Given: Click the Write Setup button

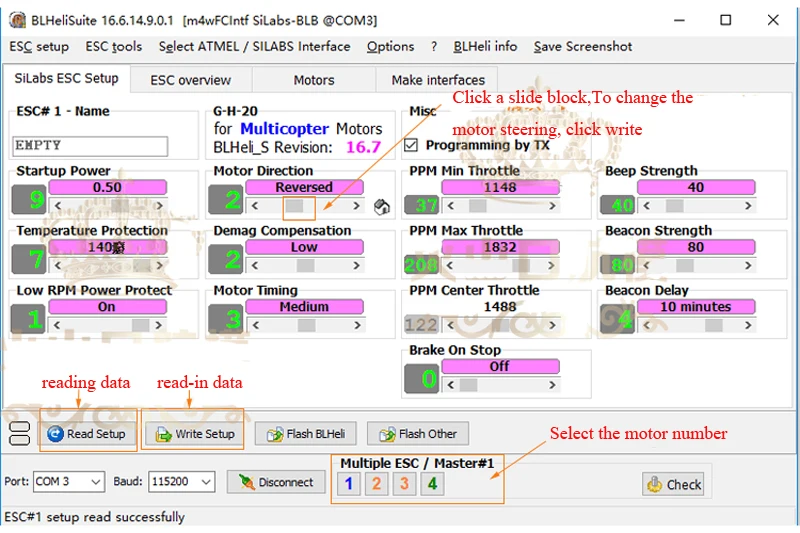Looking at the screenshot, I should (x=194, y=434).
